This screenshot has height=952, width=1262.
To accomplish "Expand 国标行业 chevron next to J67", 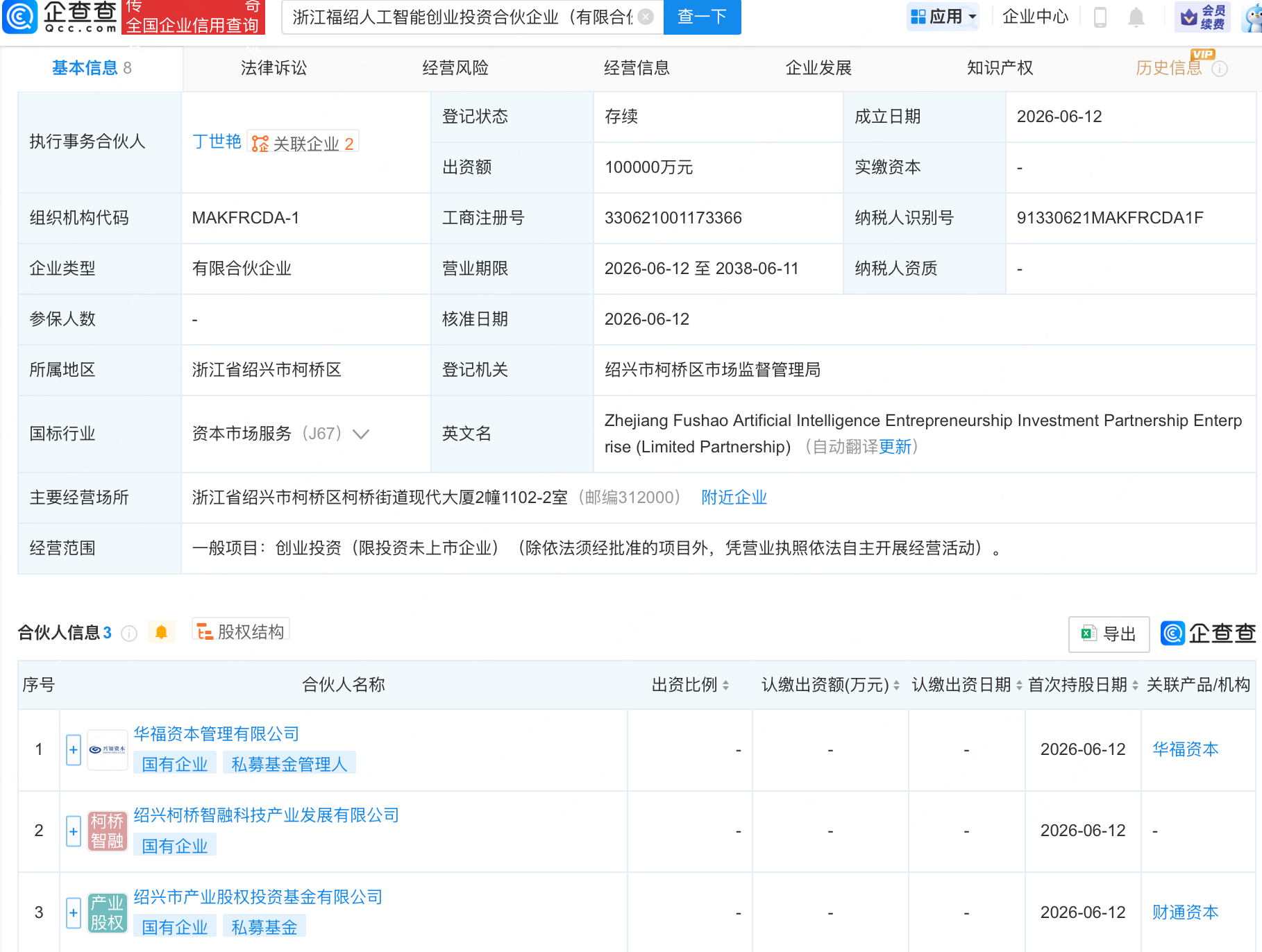I will click(x=361, y=434).
